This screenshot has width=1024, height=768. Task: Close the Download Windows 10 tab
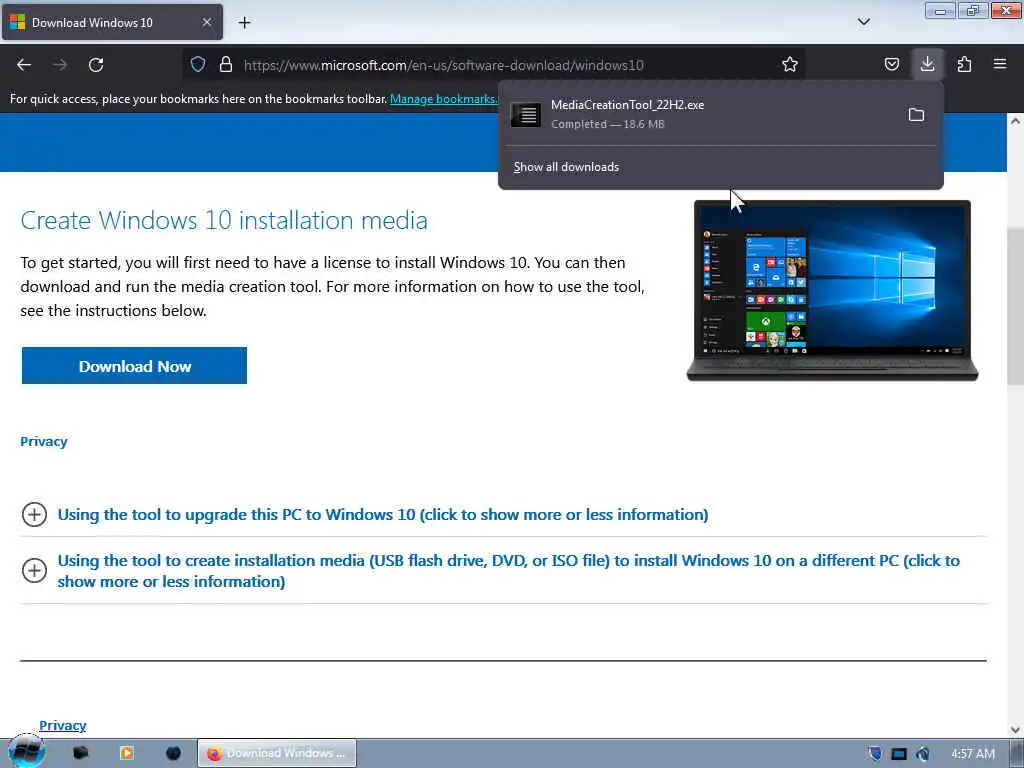coord(206,22)
